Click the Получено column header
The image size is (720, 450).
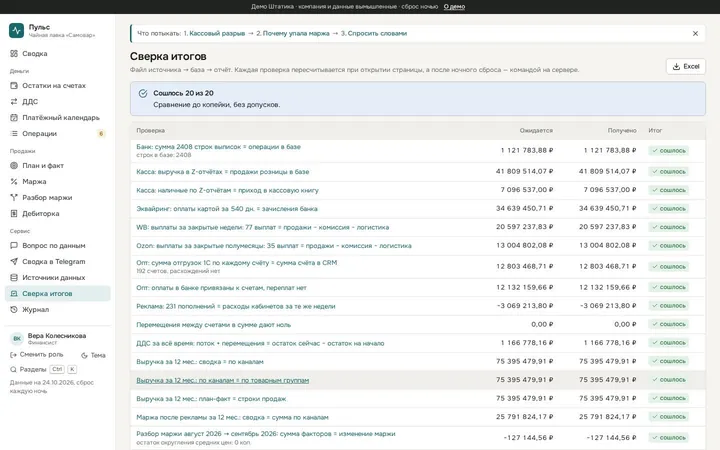pyautogui.click(x=622, y=130)
